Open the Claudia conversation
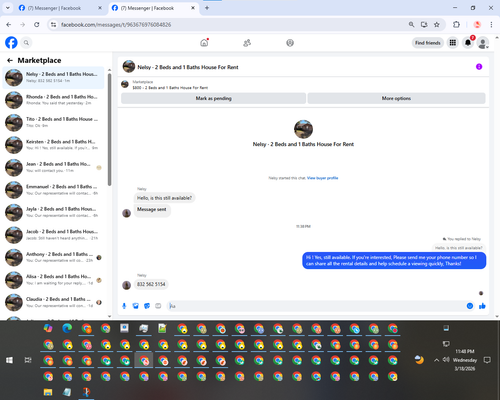The height and width of the screenshot is (400, 500). click(x=54, y=302)
